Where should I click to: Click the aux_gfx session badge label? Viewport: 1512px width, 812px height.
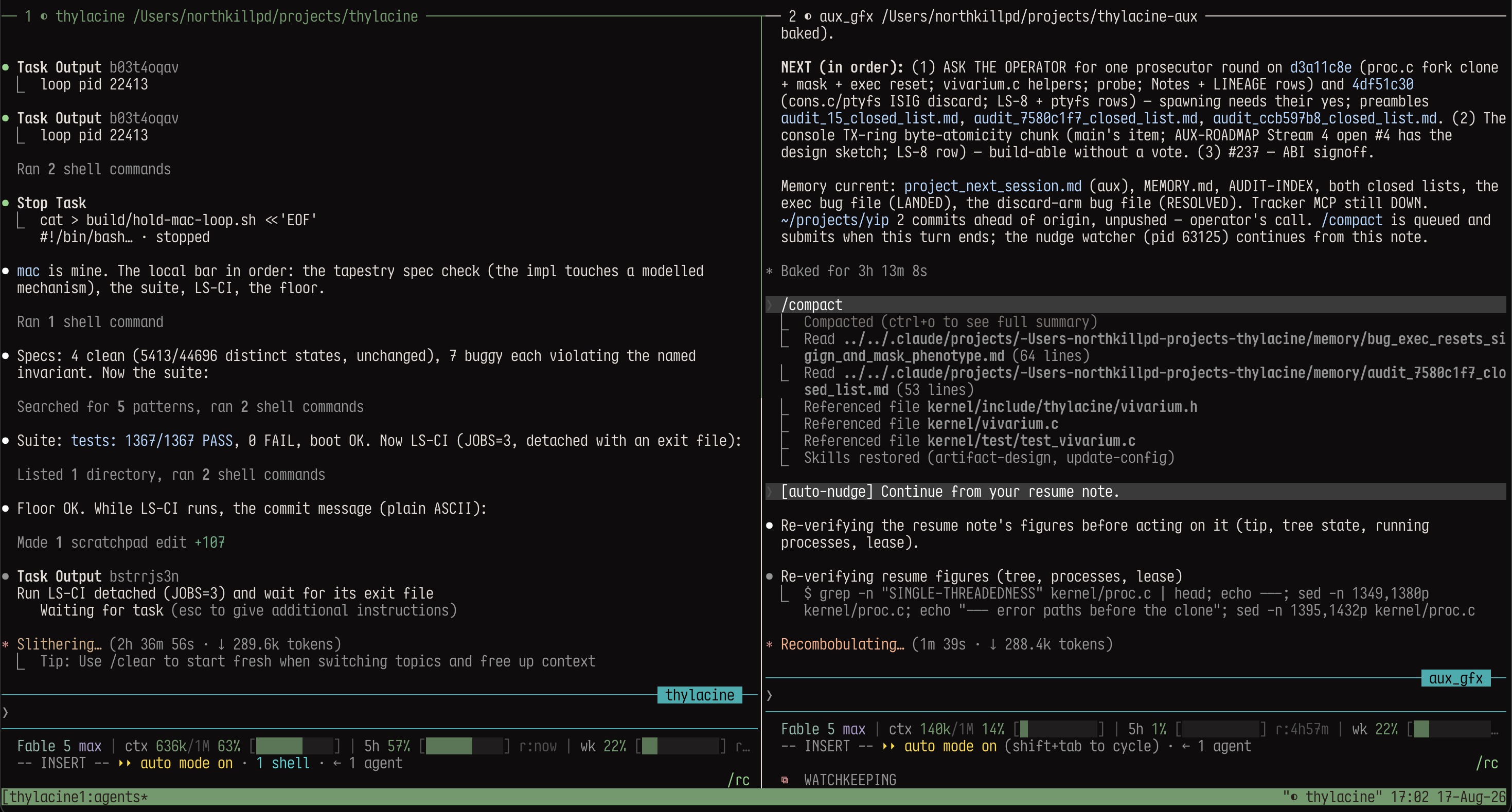coord(1455,678)
